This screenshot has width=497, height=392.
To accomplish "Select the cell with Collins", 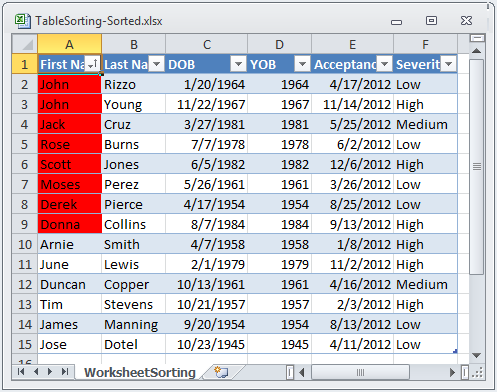I will pyautogui.click(x=134, y=224).
